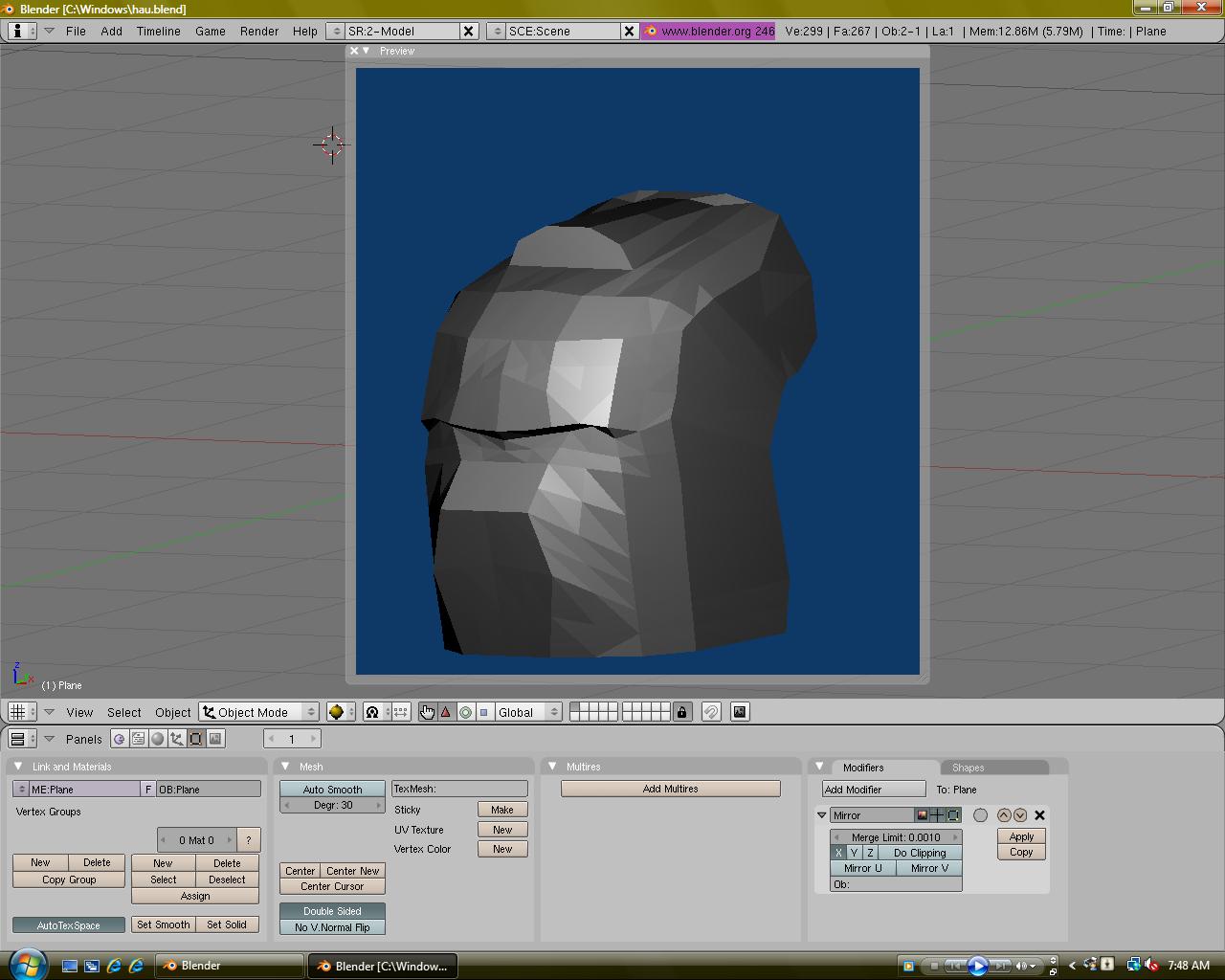Enable Do Clipping on Mirror modifier
The image size is (1225, 980).
[919, 853]
